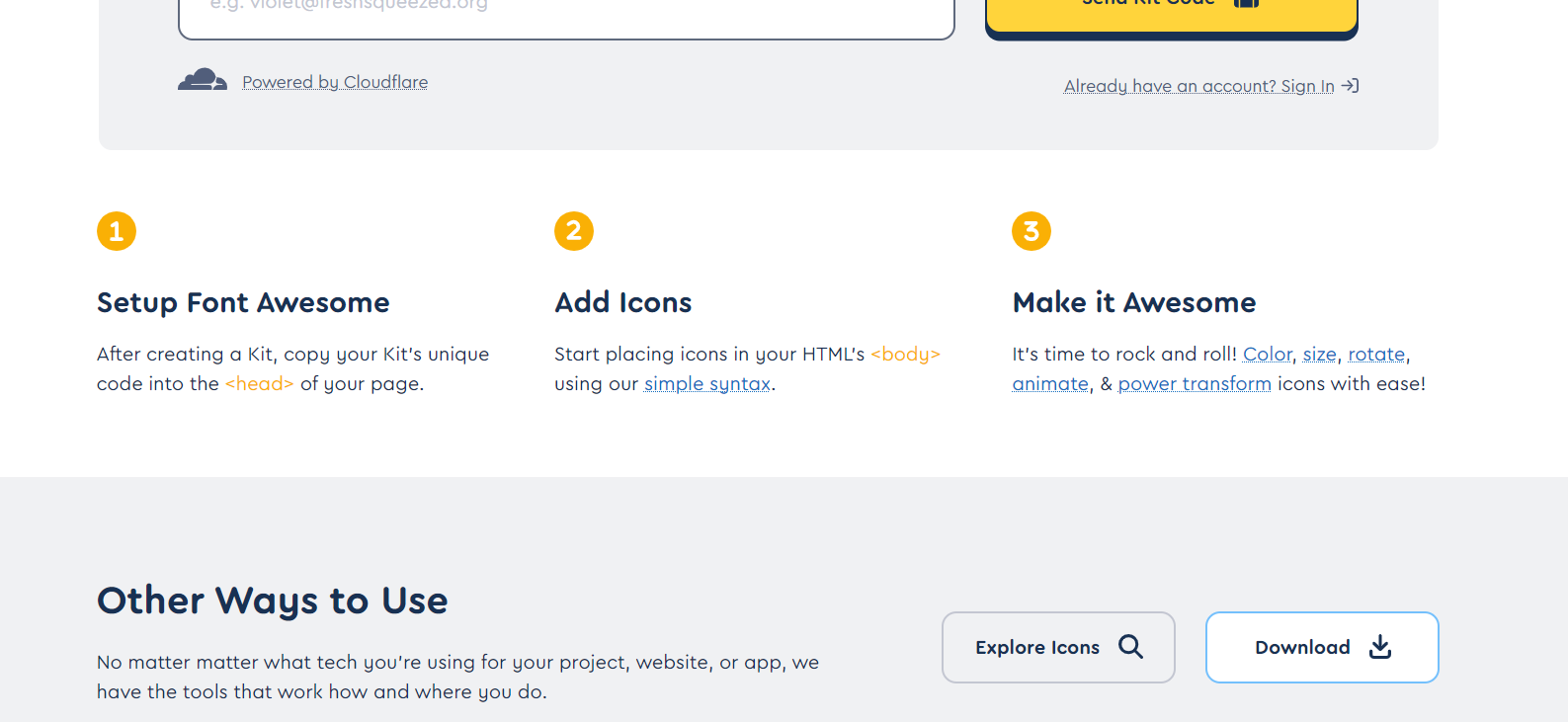Open the power transform link
The height and width of the screenshot is (722, 1568).
(1195, 384)
